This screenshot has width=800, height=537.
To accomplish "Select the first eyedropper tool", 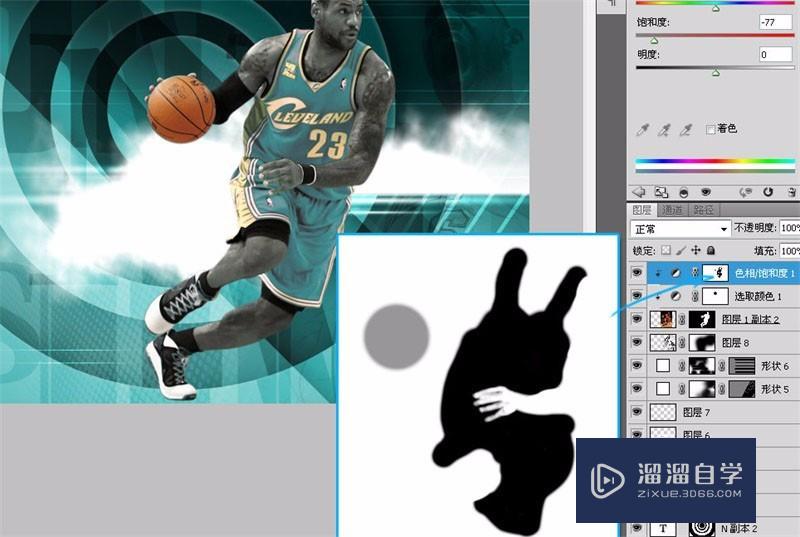I will pyautogui.click(x=642, y=130).
